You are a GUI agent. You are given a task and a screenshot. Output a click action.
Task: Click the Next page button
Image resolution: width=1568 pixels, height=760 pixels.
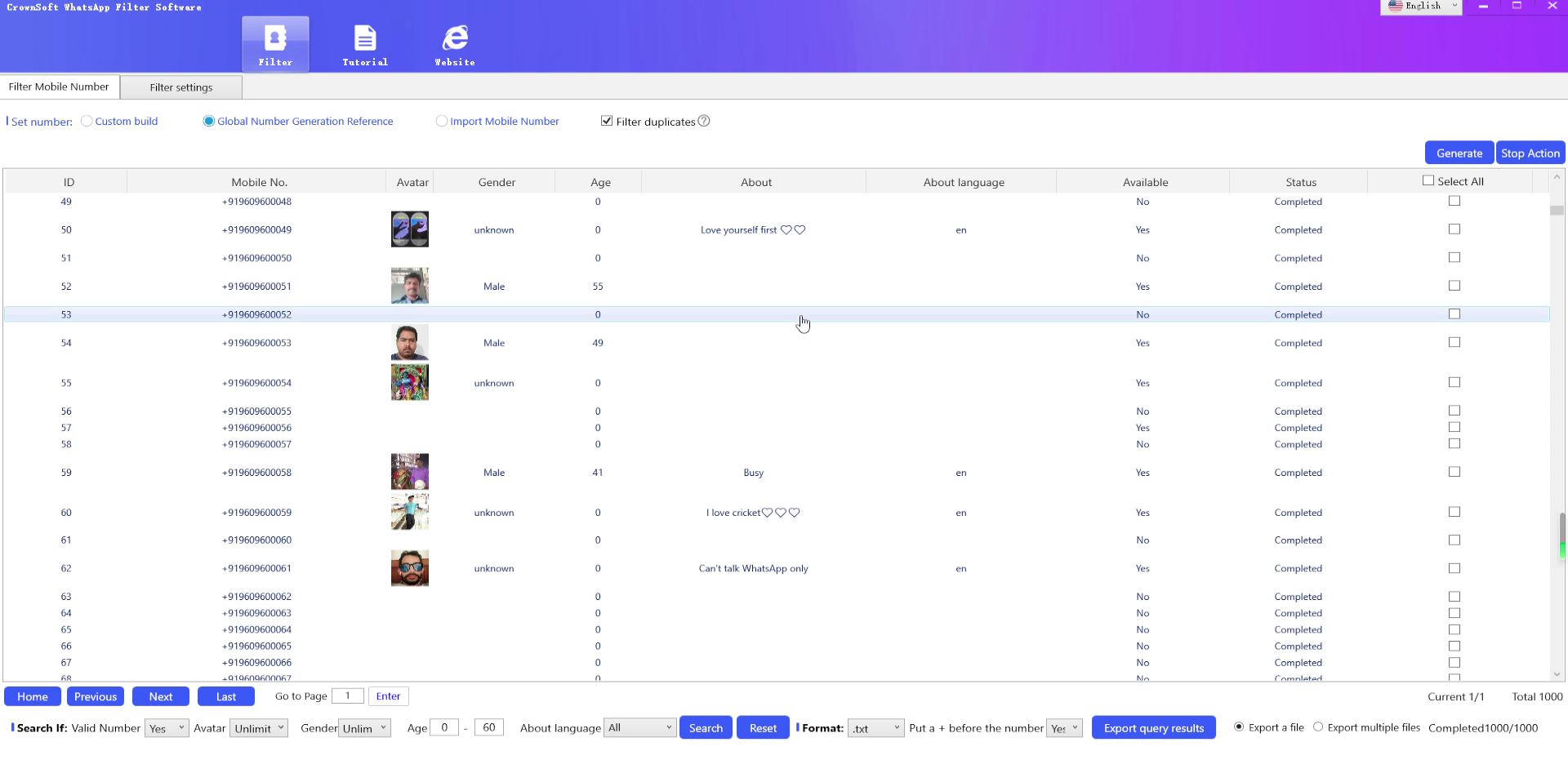click(x=161, y=696)
